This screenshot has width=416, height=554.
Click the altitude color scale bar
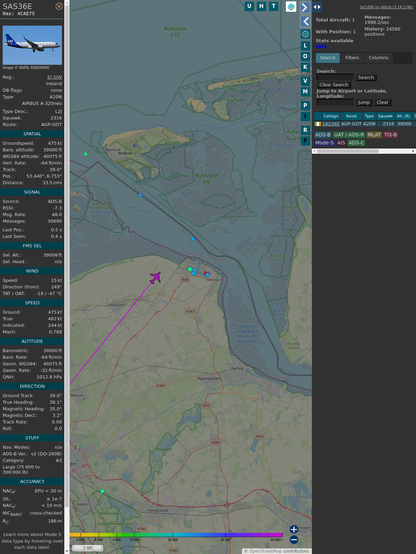[176, 535]
